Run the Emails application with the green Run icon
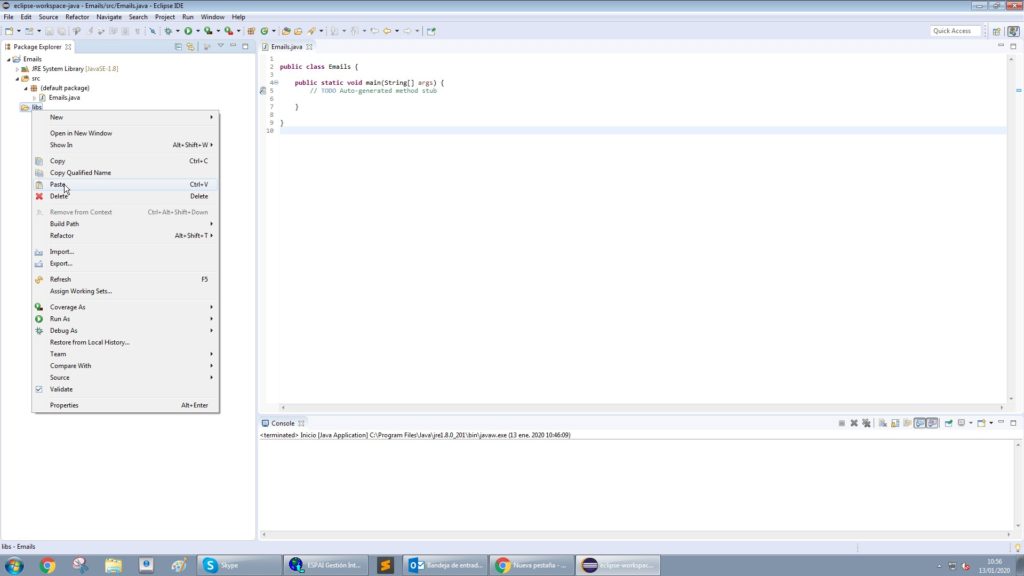Screen dimensions: 1024x576 click(x=188, y=30)
